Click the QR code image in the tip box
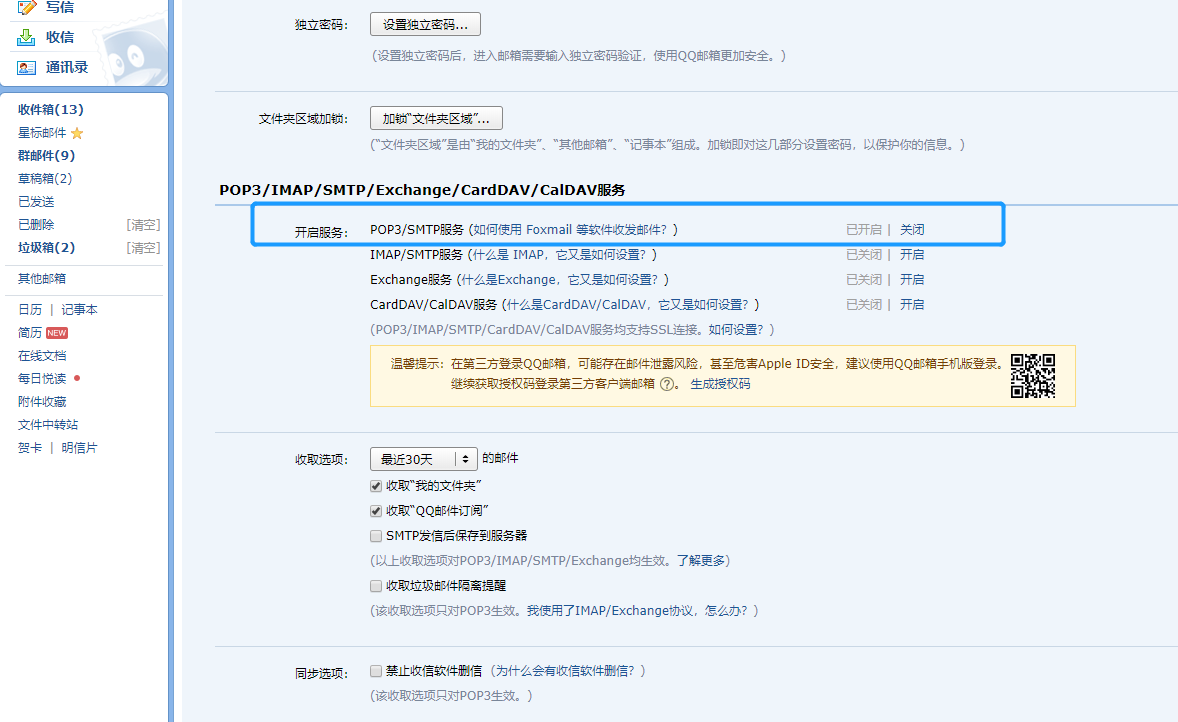This screenshot has height=722, width=1178. [x=1032, y=376]
